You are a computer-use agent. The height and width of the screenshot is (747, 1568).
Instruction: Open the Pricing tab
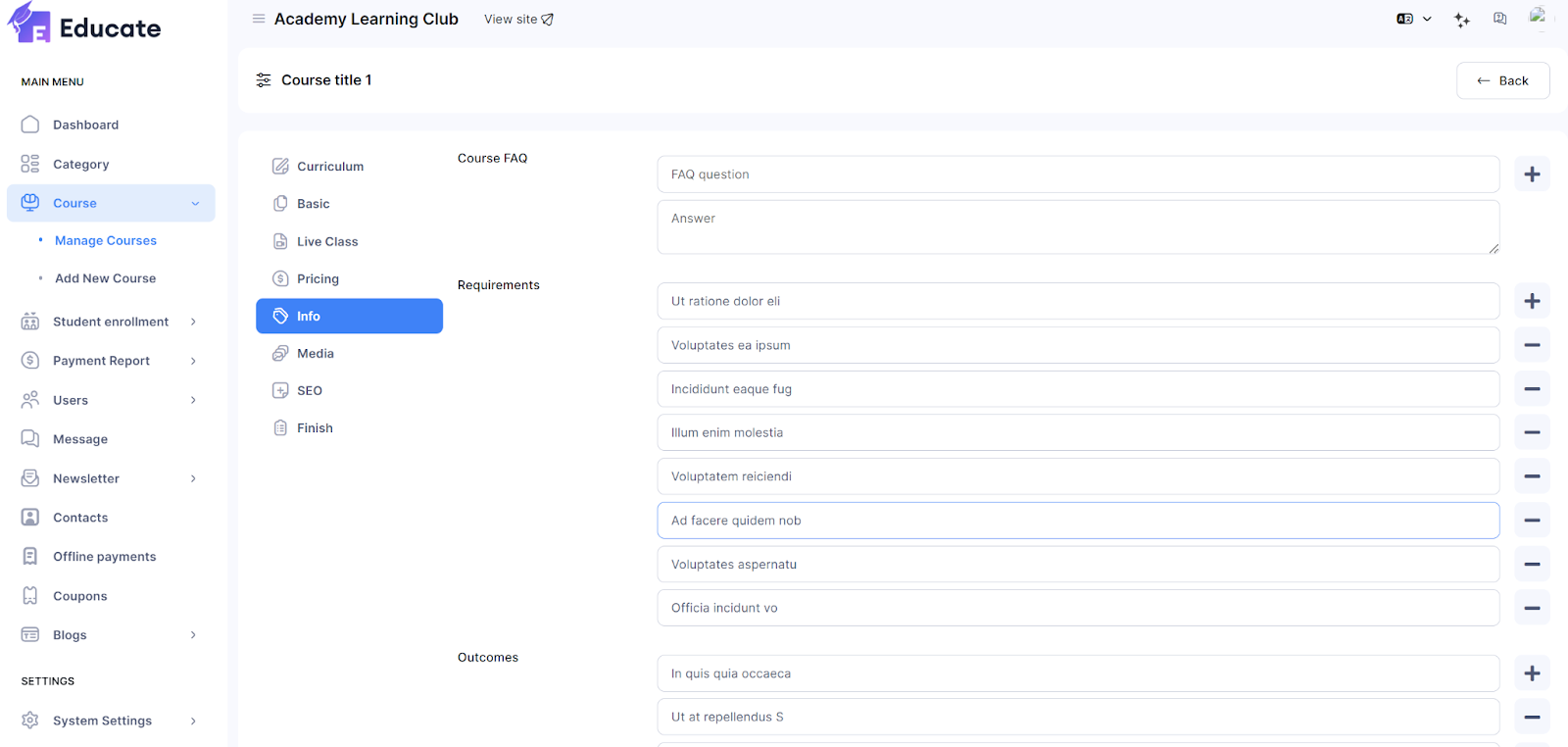pos(318,279)
